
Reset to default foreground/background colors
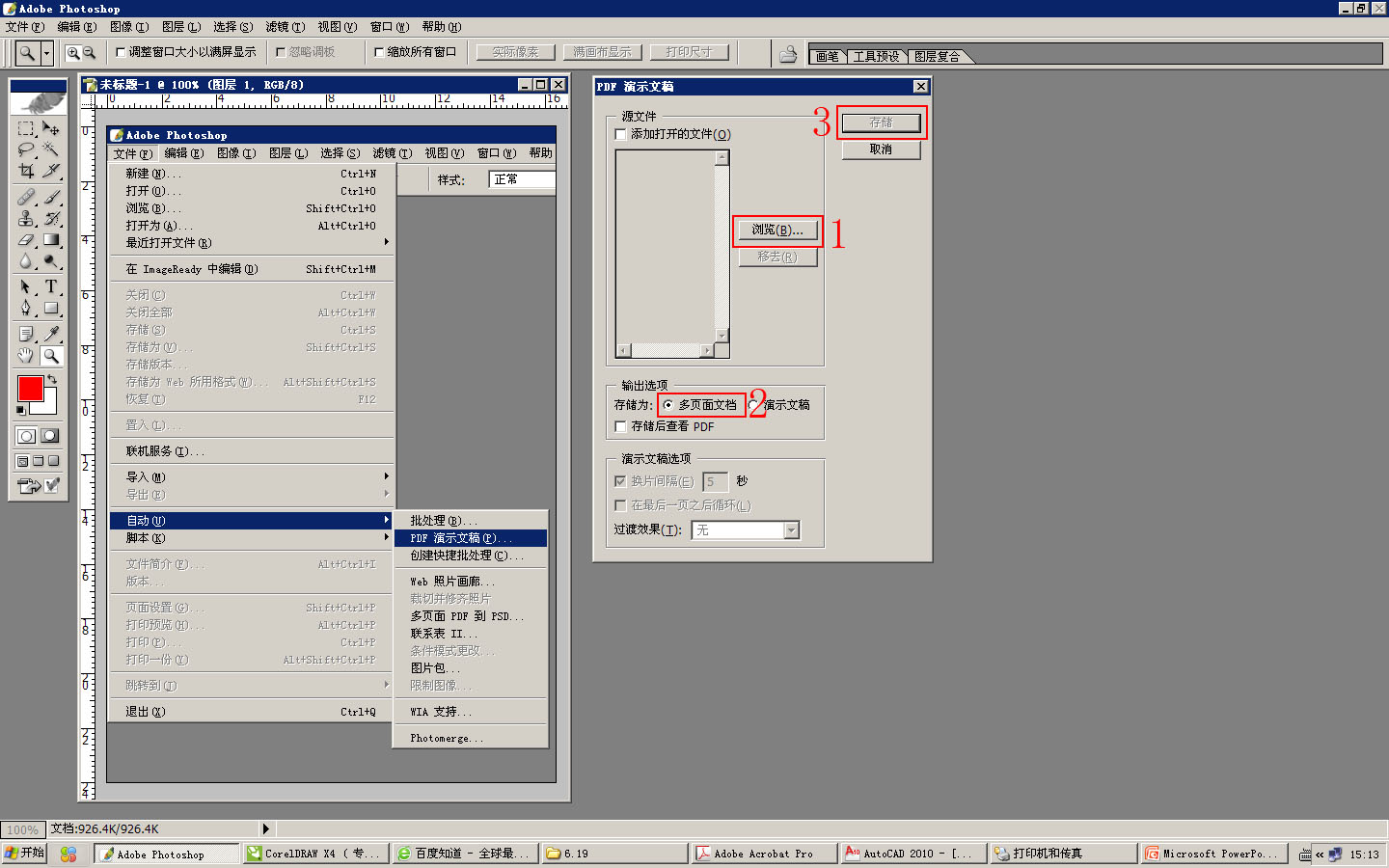tap(21, 411)
